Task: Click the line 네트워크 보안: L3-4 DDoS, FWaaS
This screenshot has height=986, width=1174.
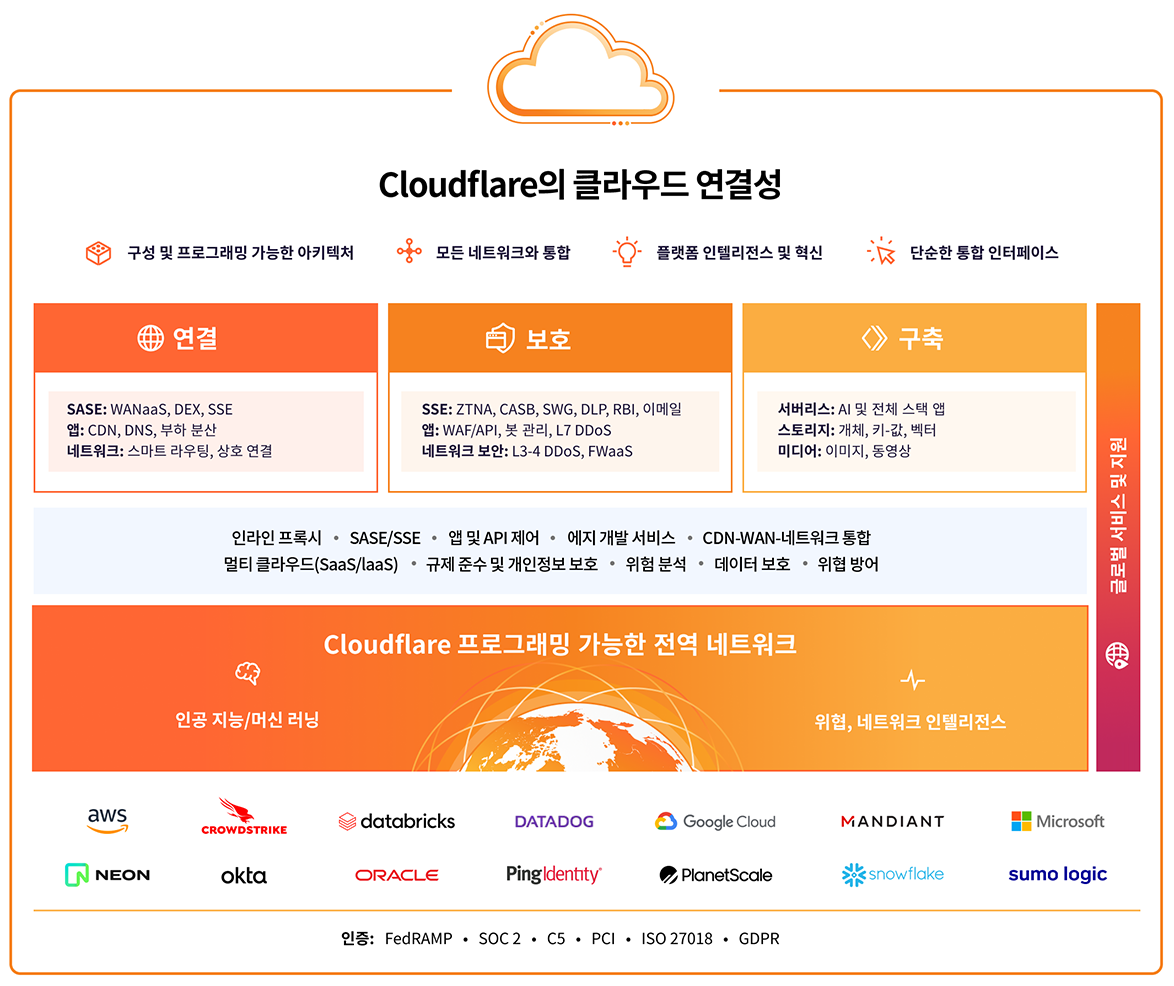Action: click(527, 451)
